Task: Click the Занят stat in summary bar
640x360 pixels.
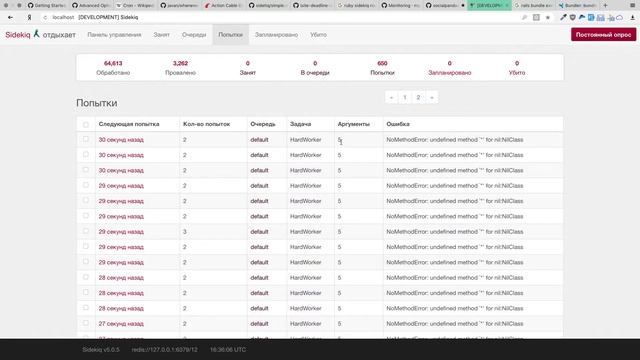Action: [248, 68]
